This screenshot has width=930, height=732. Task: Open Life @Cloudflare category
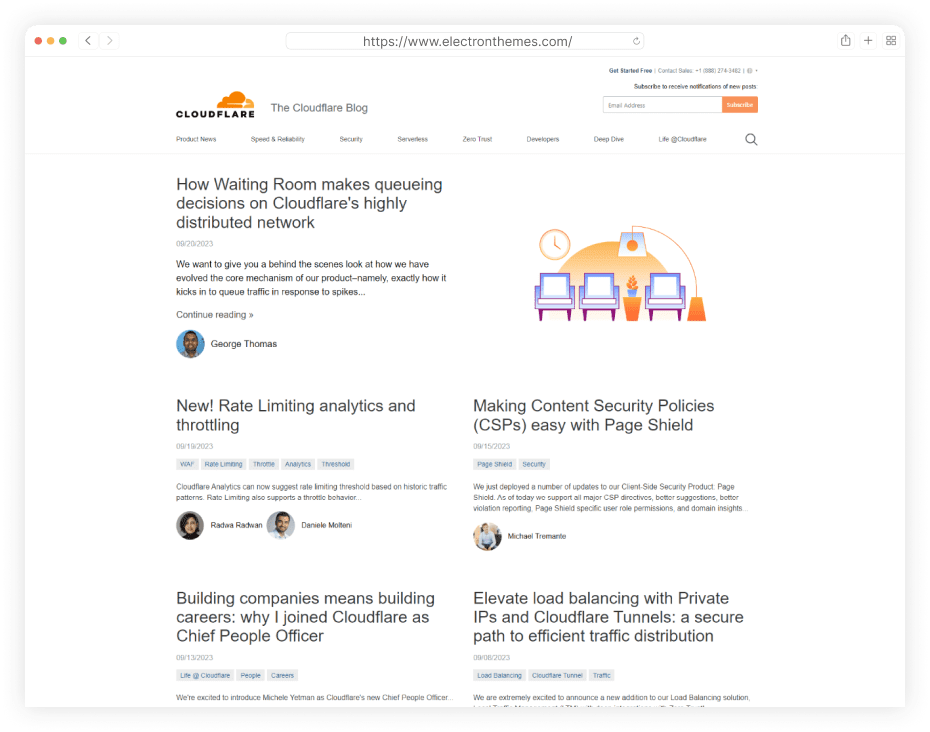coord(683,139)
